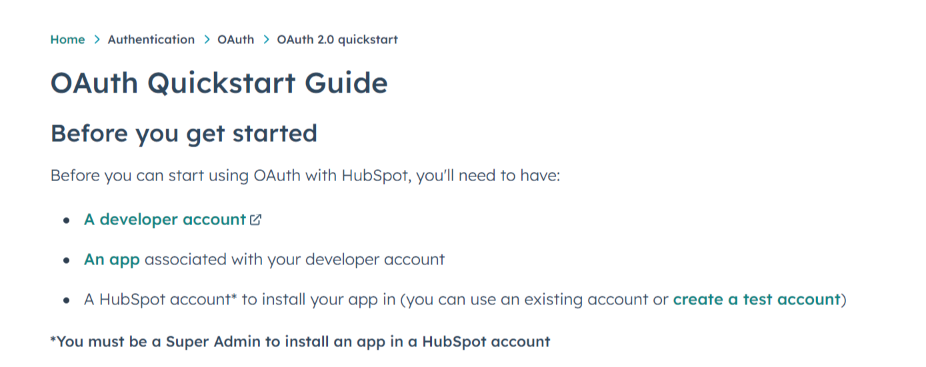Click the chevron after the Authentication breadcrumb
The height and width of the screenshot is (367, 926).
pyautogui.click(x=207, y=40)
